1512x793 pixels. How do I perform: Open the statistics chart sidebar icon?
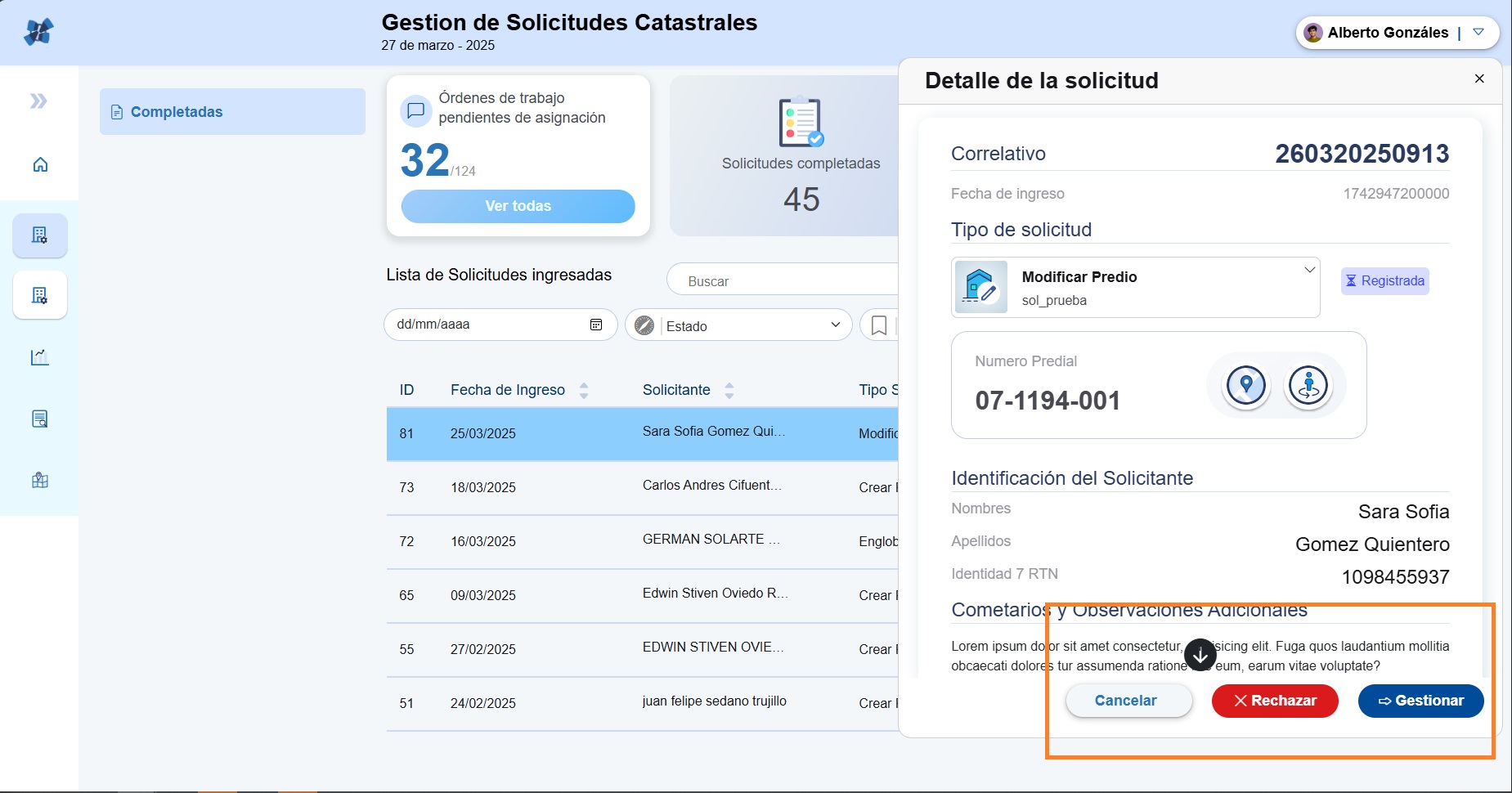40,357
